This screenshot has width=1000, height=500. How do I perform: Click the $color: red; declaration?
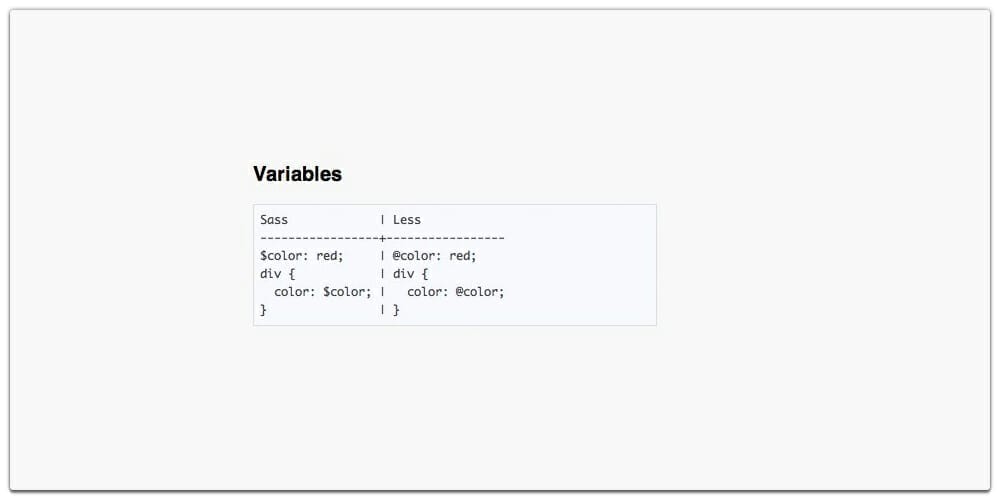click(302, 256)
